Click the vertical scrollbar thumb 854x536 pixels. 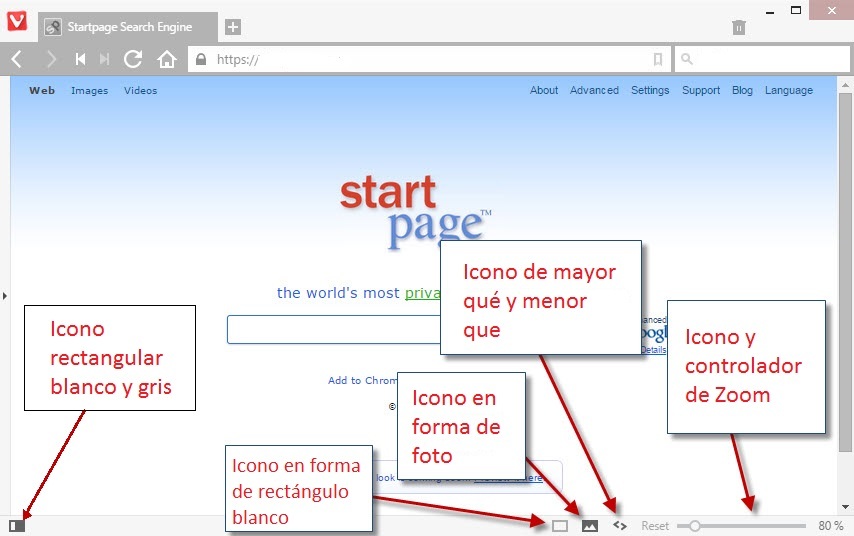click(845, 272)
